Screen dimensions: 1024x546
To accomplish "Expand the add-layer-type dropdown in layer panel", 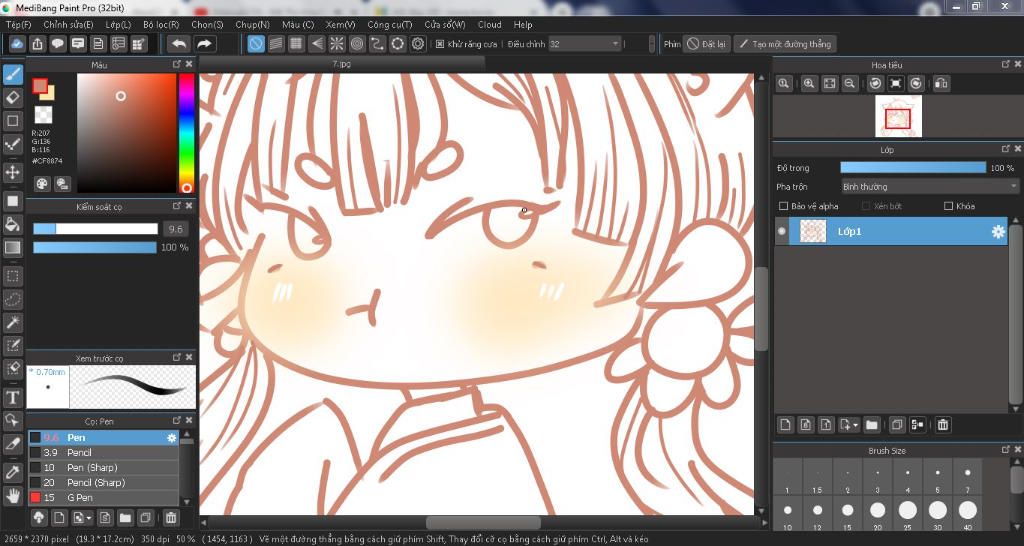I will 856,426.
